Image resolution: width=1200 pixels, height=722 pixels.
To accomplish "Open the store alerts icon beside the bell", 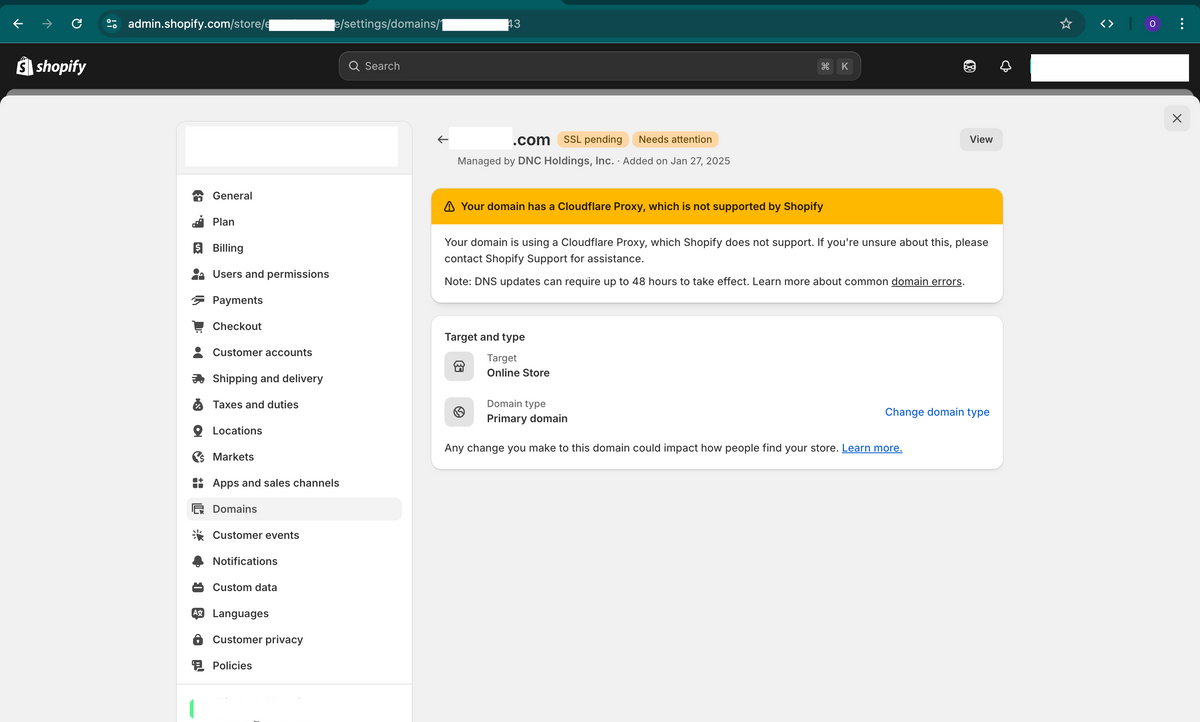I will 969,65.
